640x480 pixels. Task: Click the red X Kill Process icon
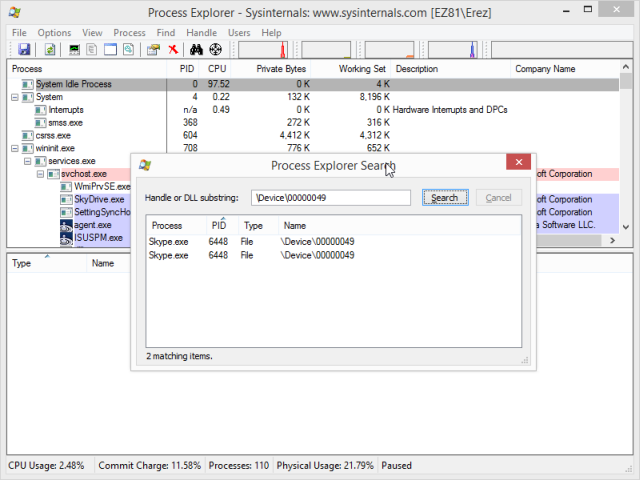173,49
